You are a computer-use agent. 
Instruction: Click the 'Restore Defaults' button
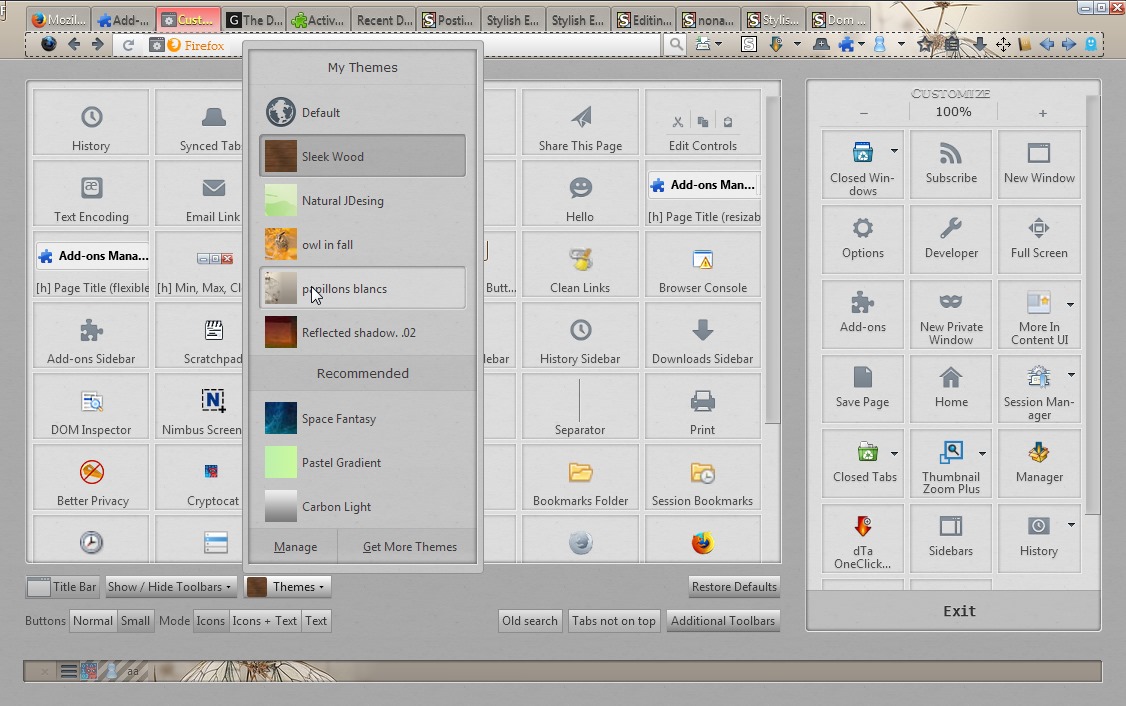pyautogui.click(x=734, y=586)
